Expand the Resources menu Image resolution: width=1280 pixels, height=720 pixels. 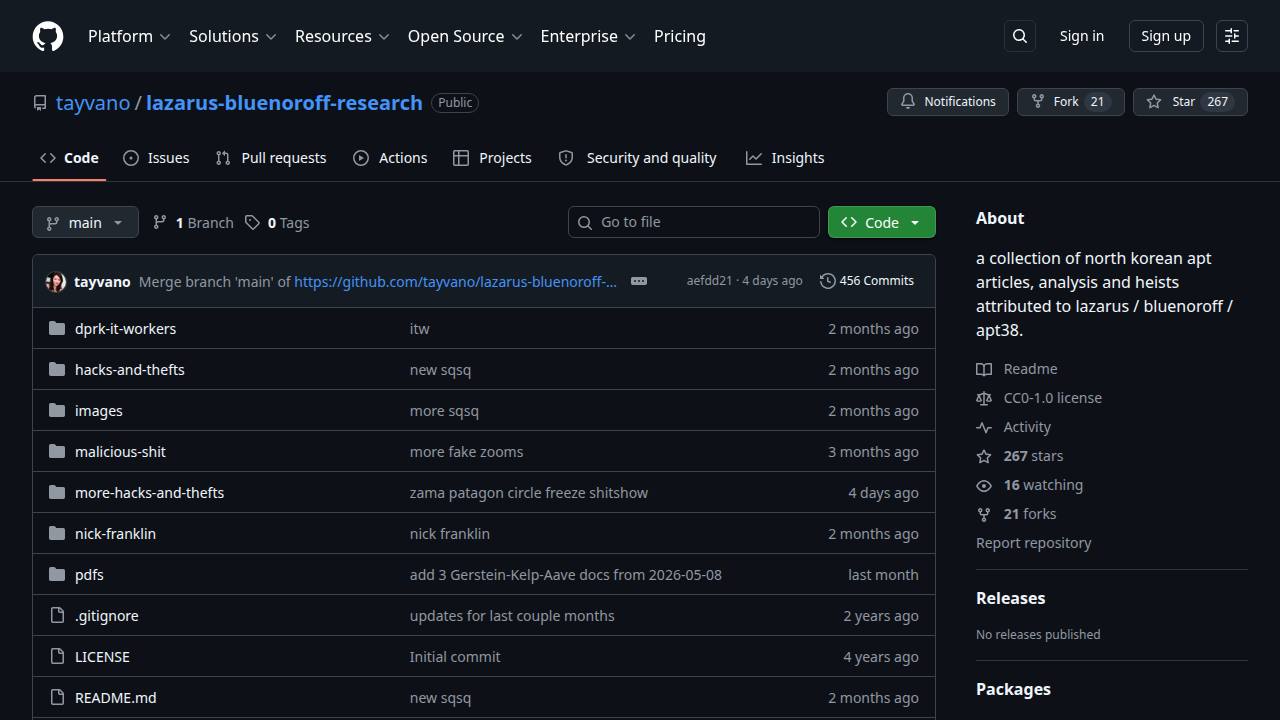341,36
